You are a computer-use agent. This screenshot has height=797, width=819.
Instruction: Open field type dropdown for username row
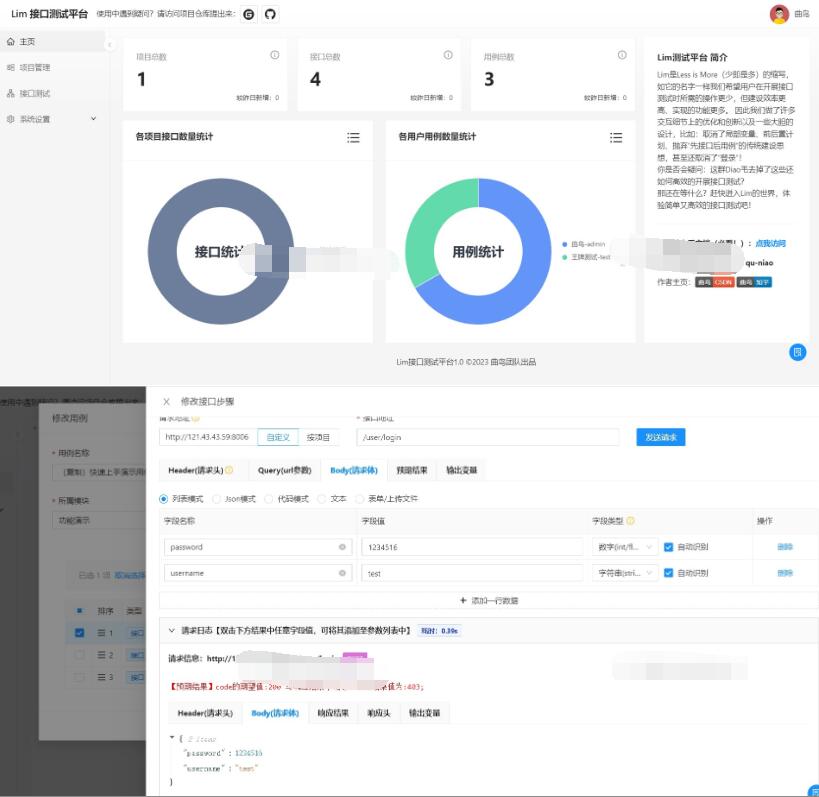[623, 573]
